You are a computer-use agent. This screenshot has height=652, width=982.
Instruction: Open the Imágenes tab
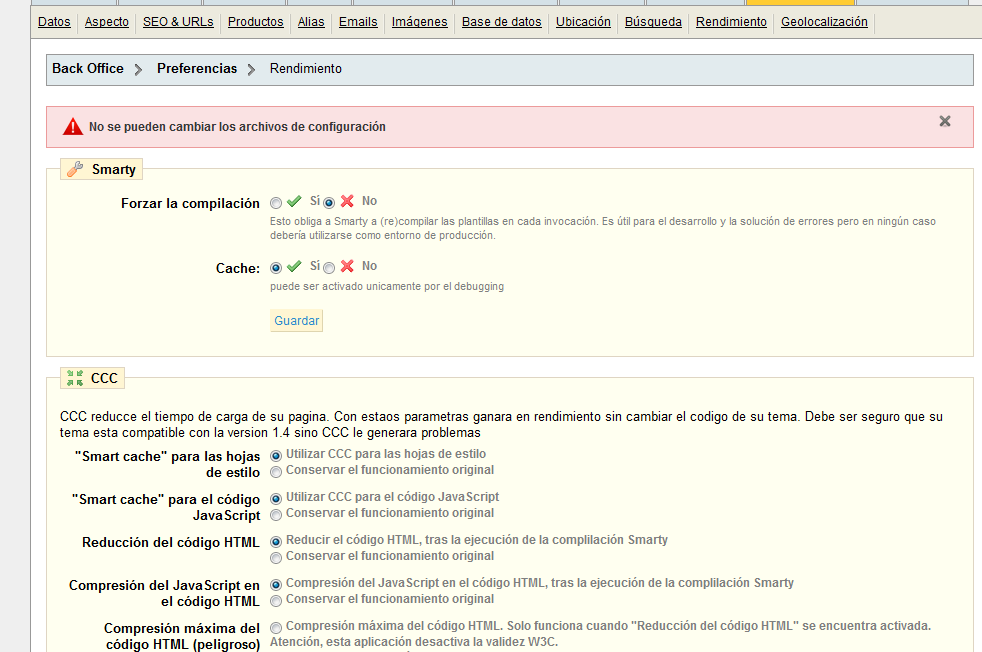[x=420, y=22]
